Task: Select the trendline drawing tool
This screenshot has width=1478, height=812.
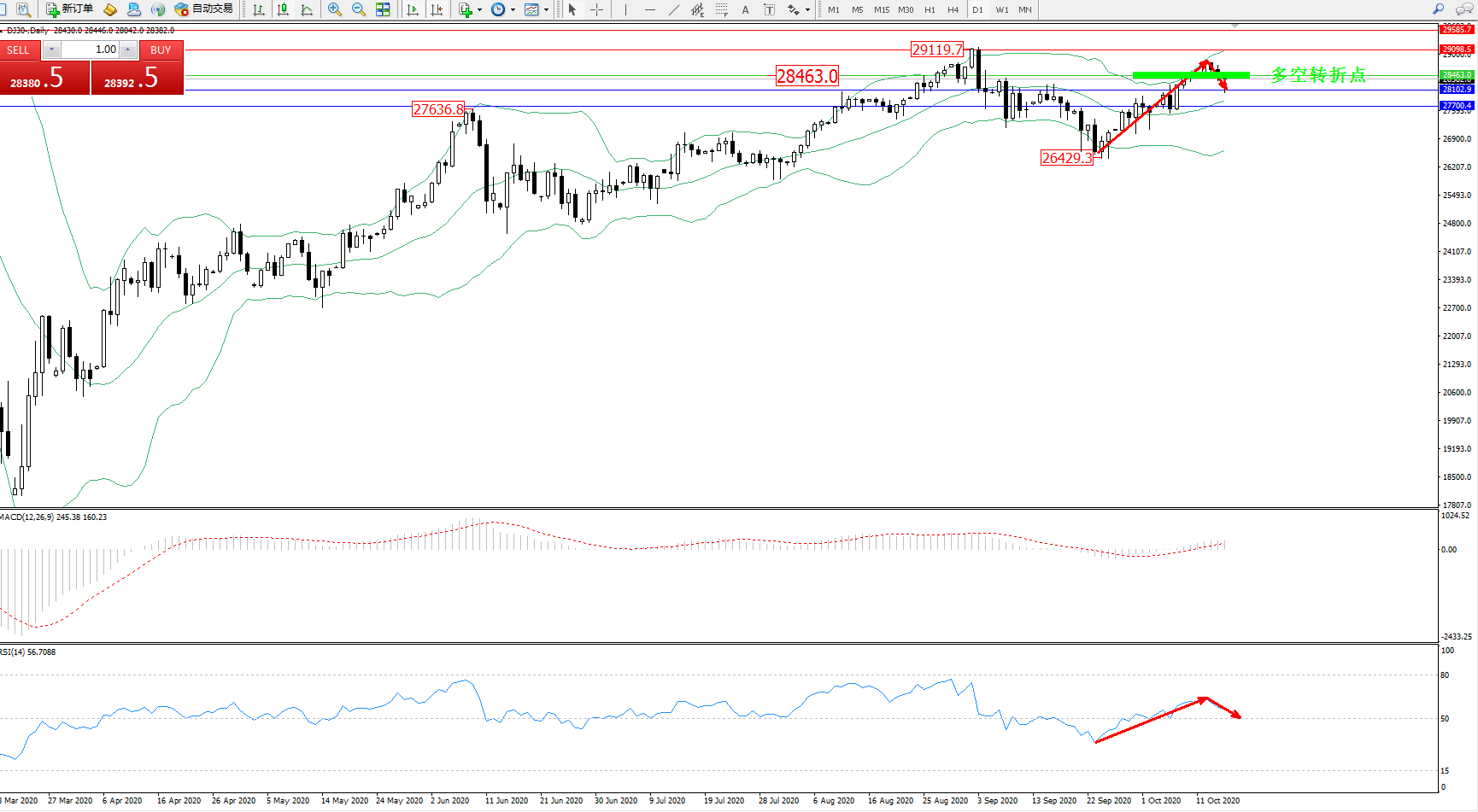Action: tap(674, 9)
